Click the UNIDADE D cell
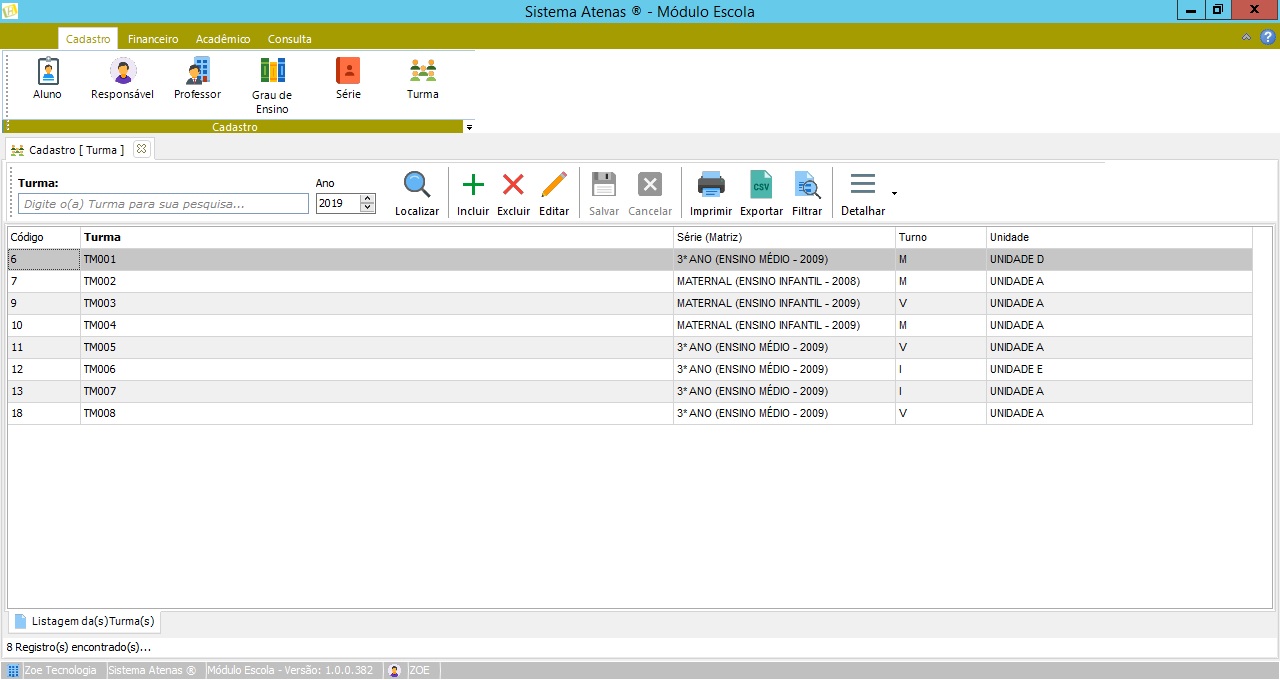The height and width of the screenshot is (680, 1280). [x=1119, y=259]
